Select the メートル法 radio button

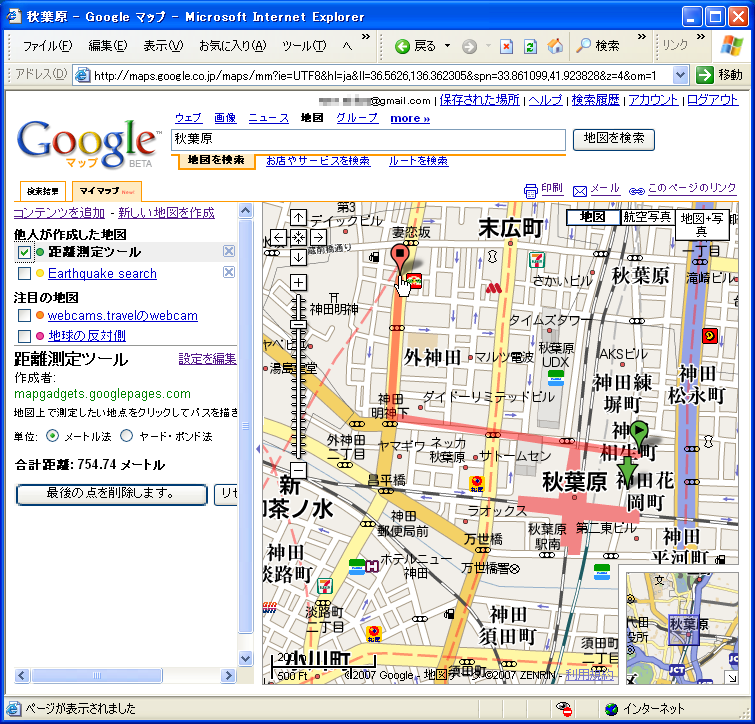click(x=52, y=436)
